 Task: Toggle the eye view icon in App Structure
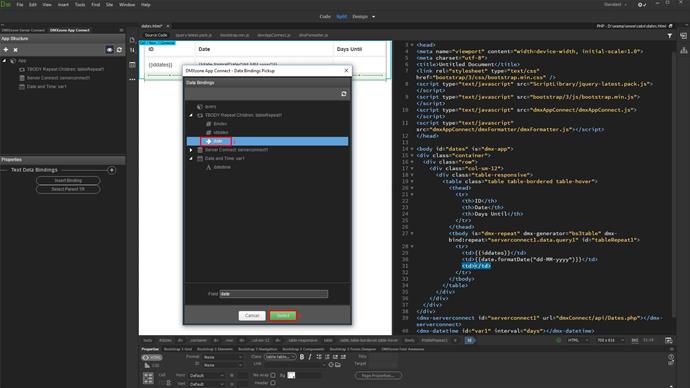click(110, 50)
